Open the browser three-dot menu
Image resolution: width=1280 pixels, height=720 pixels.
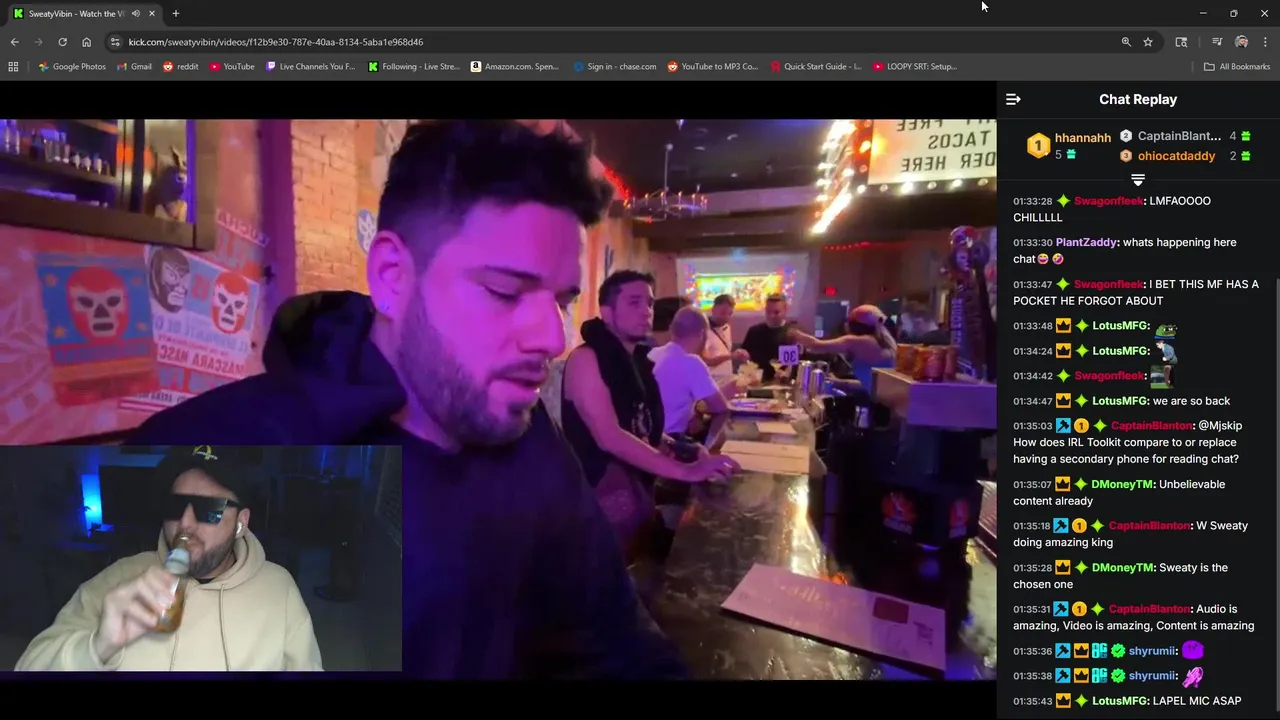click(x=1265, y=42)
